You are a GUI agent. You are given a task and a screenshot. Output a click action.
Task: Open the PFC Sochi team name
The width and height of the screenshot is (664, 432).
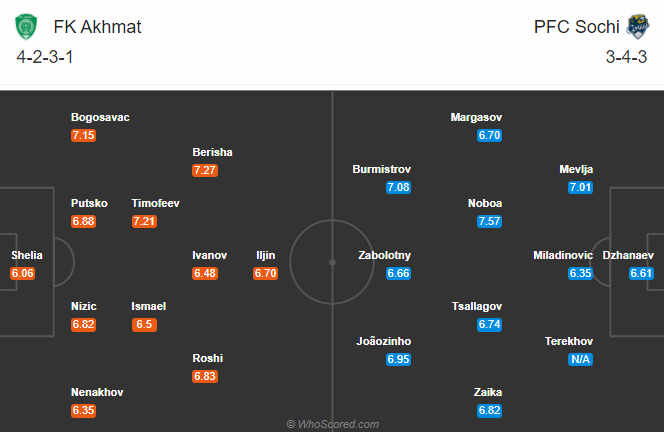click(577, 27)
